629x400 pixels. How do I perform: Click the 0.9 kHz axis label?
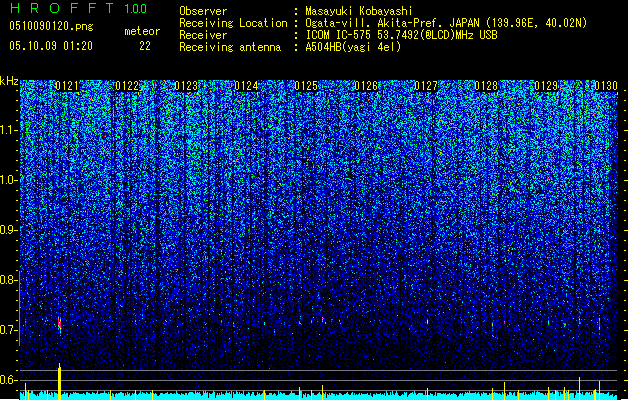tap(9, 230)
